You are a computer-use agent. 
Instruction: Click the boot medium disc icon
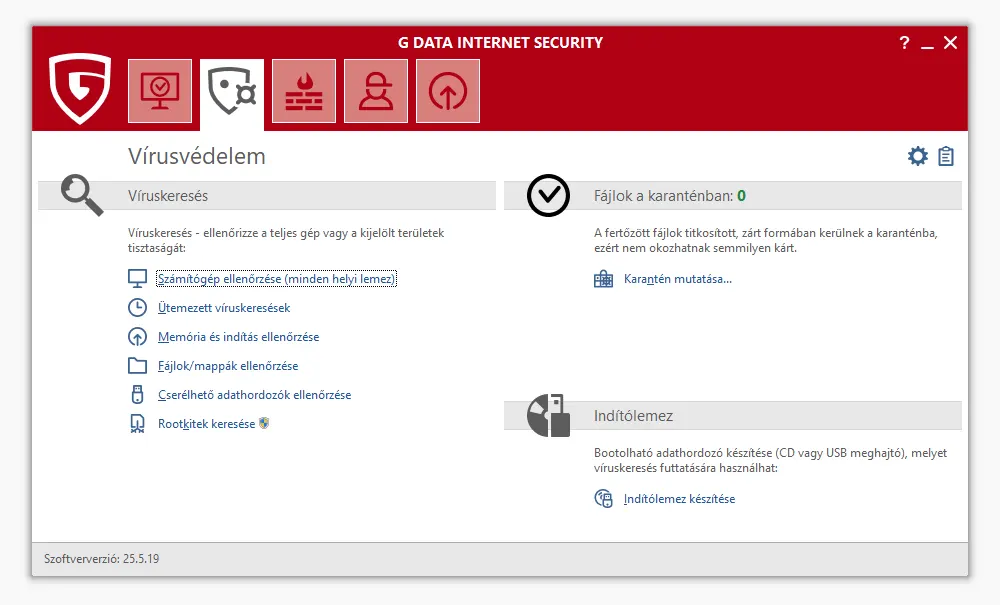[549, 415]
